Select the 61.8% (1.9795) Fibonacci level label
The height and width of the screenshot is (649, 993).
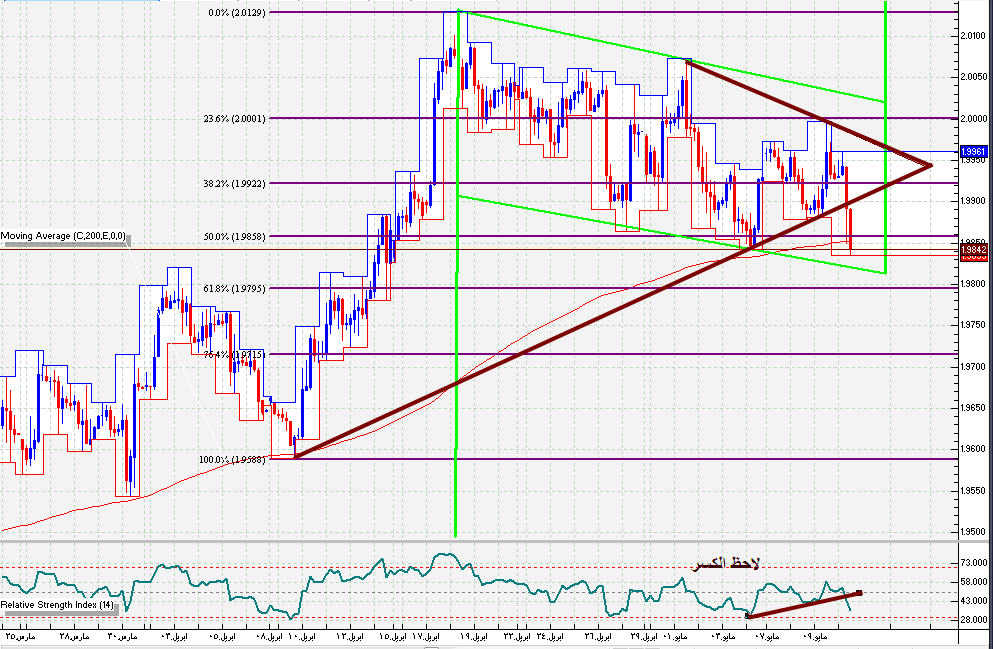234,289
